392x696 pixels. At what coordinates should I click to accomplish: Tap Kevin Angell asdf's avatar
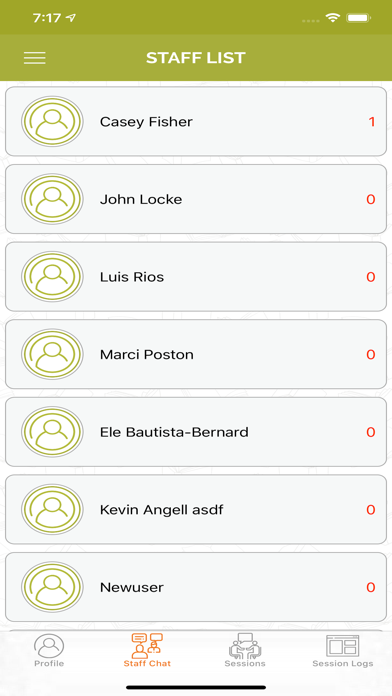click(x=52, y=510)
